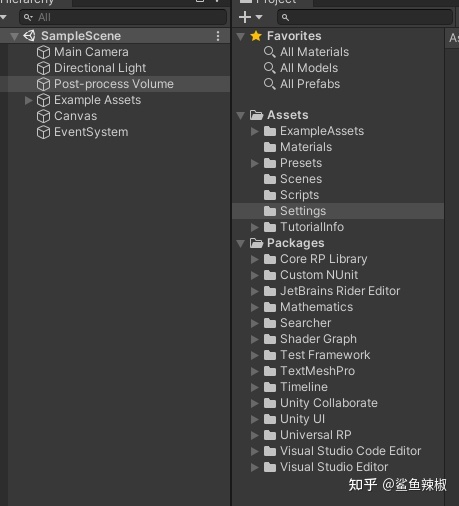The height and width of the screenshot is (506, 459).
Task: Click the search icon beside All Models
Action: point(269,68)
